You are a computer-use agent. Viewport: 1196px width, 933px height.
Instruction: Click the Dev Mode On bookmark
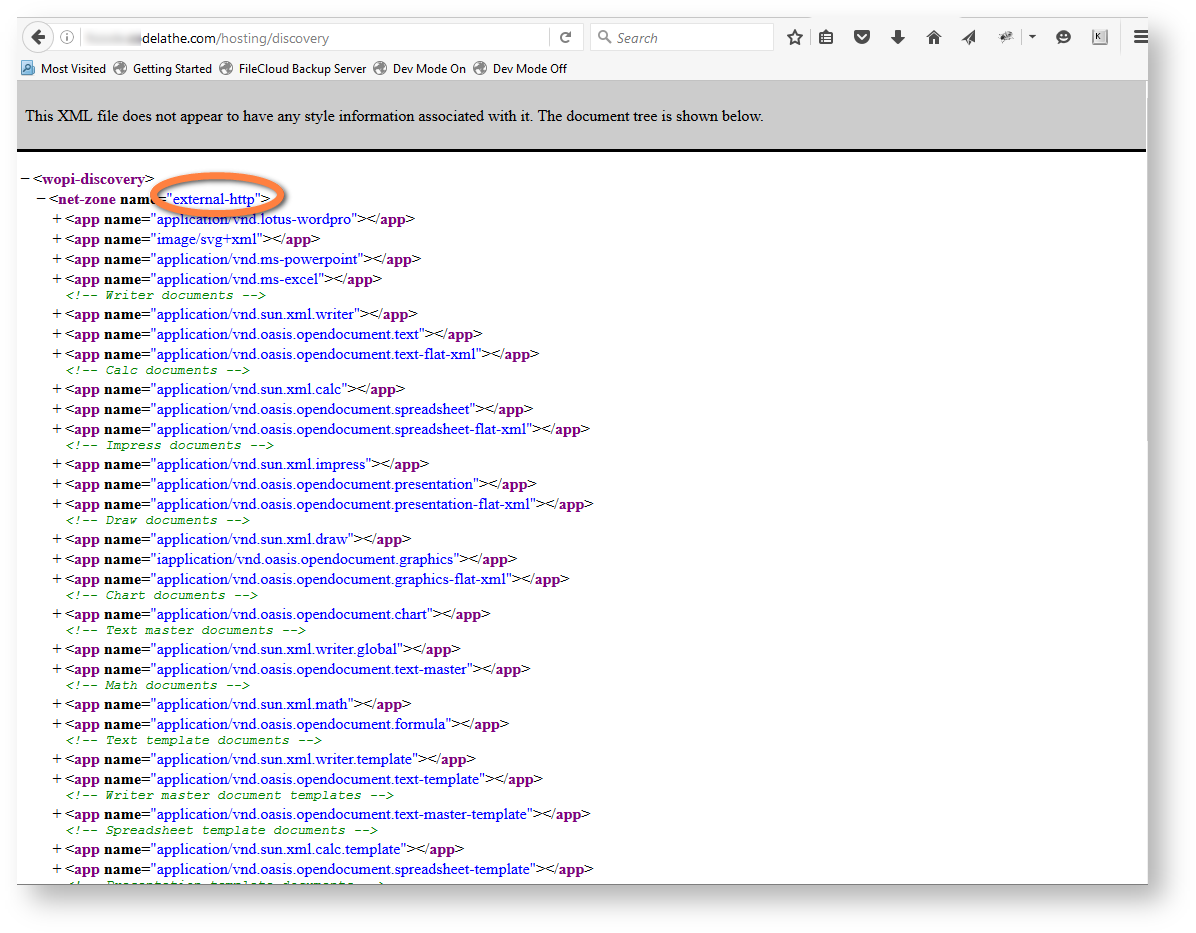[x=419, y=69]
